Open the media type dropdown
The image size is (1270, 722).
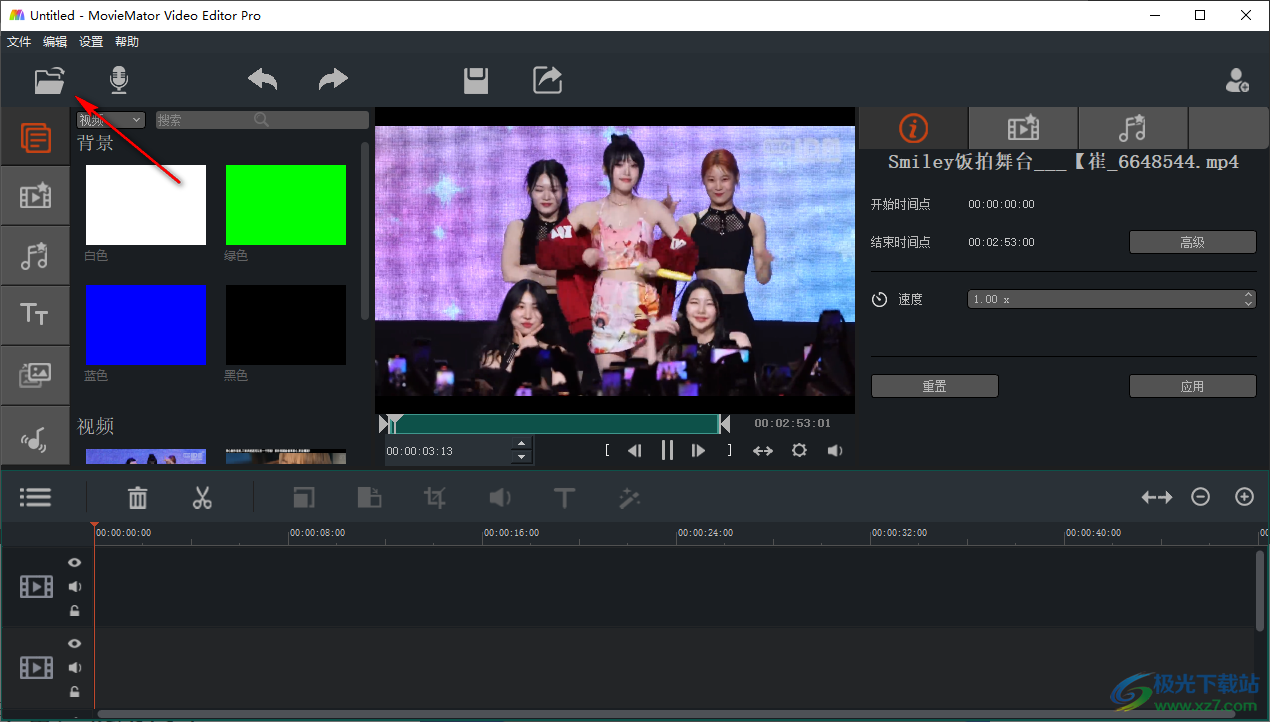(x=111, y=120)
